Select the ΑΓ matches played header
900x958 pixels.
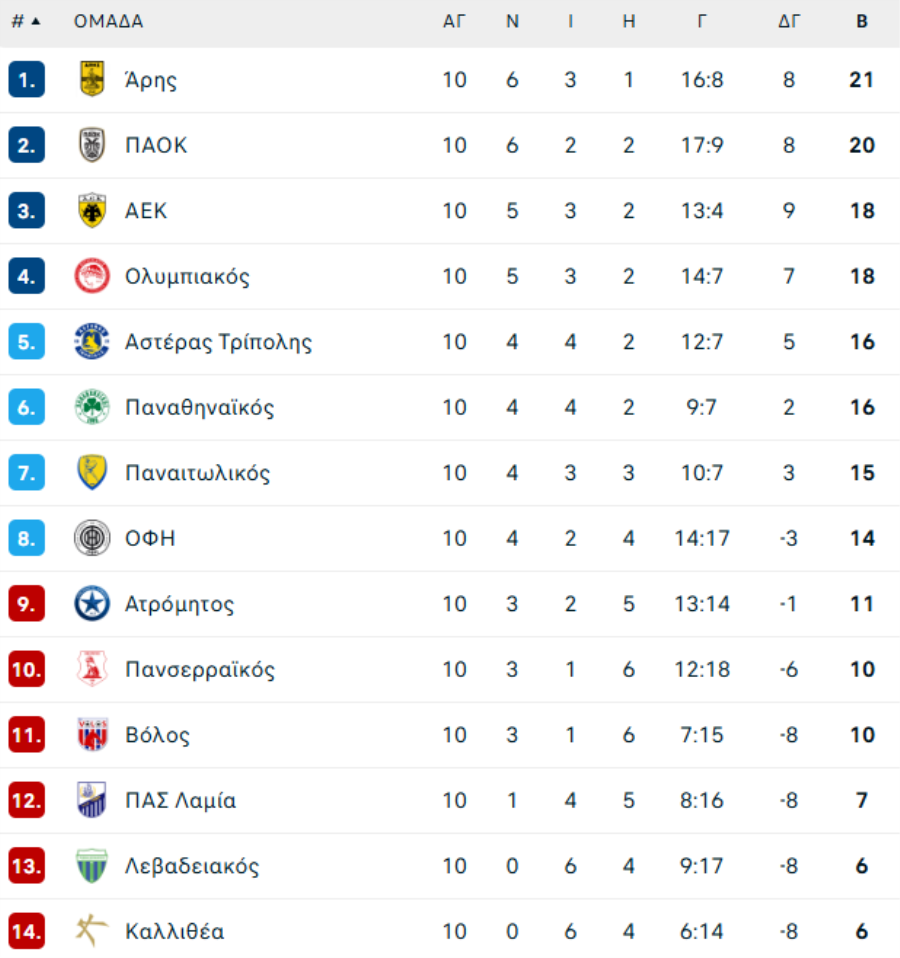[x=454, y=21]
